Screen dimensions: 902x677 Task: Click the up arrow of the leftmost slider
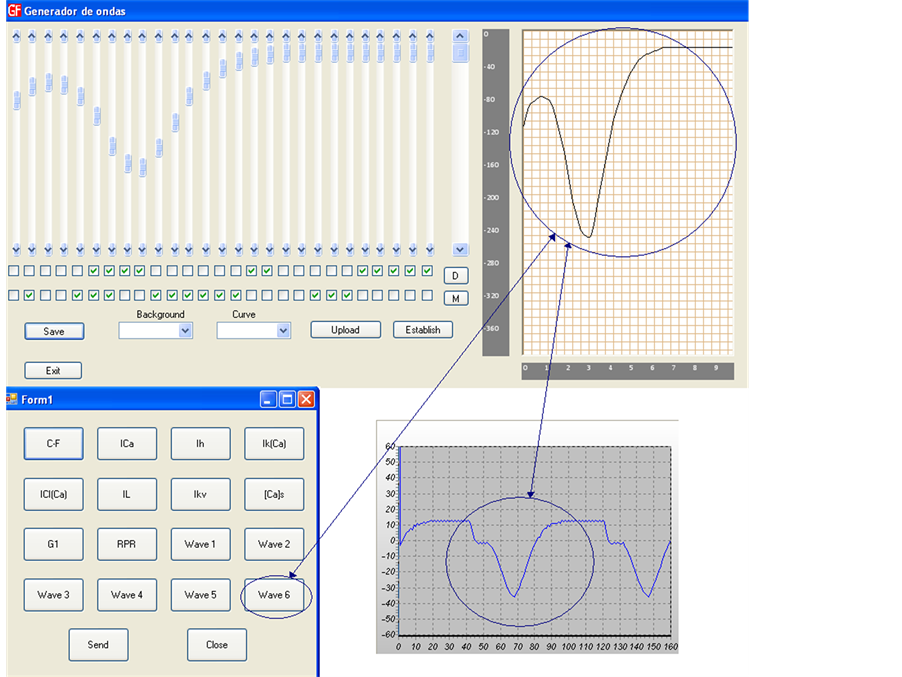pos(16,36)
